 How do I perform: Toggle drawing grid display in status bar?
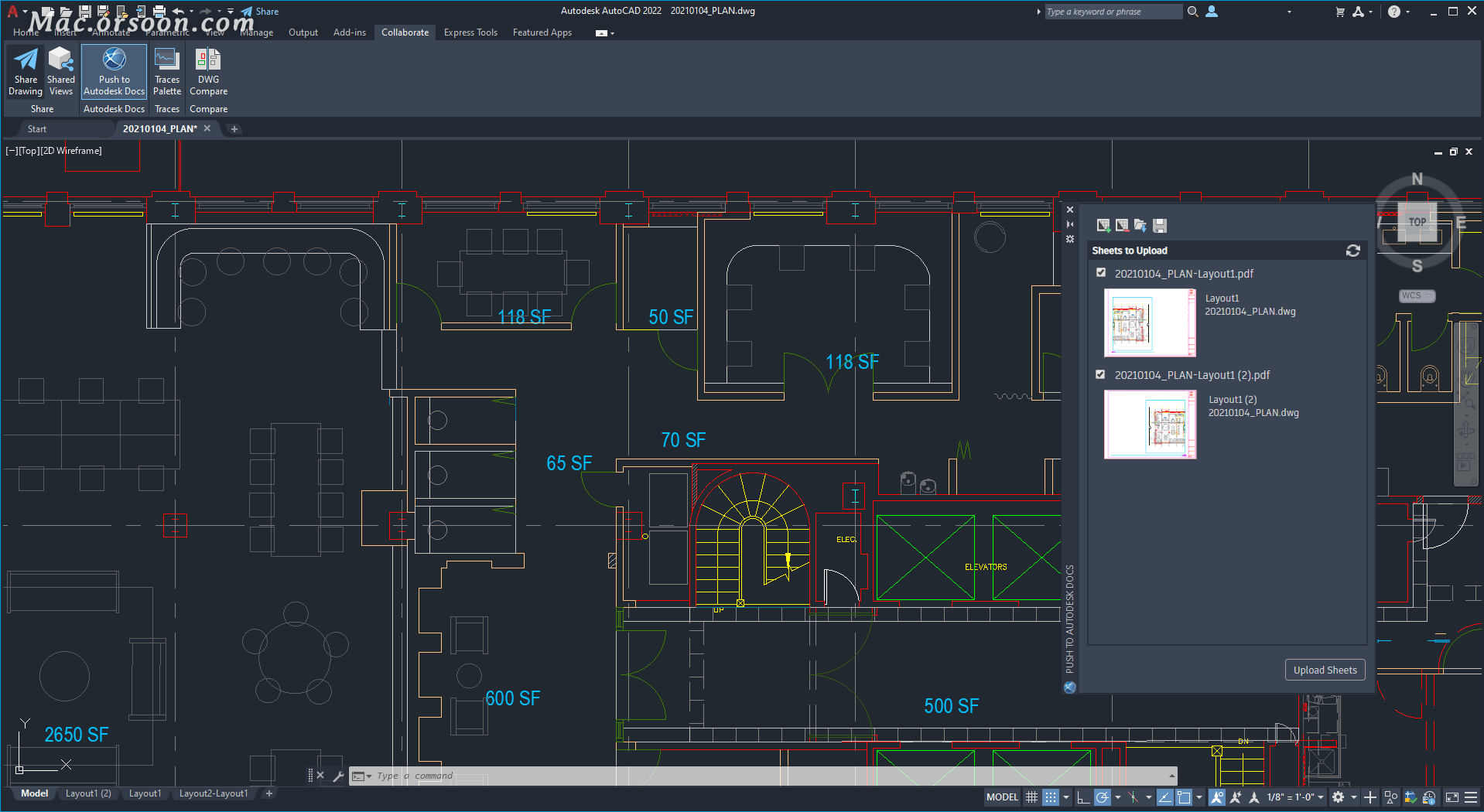1031,797
